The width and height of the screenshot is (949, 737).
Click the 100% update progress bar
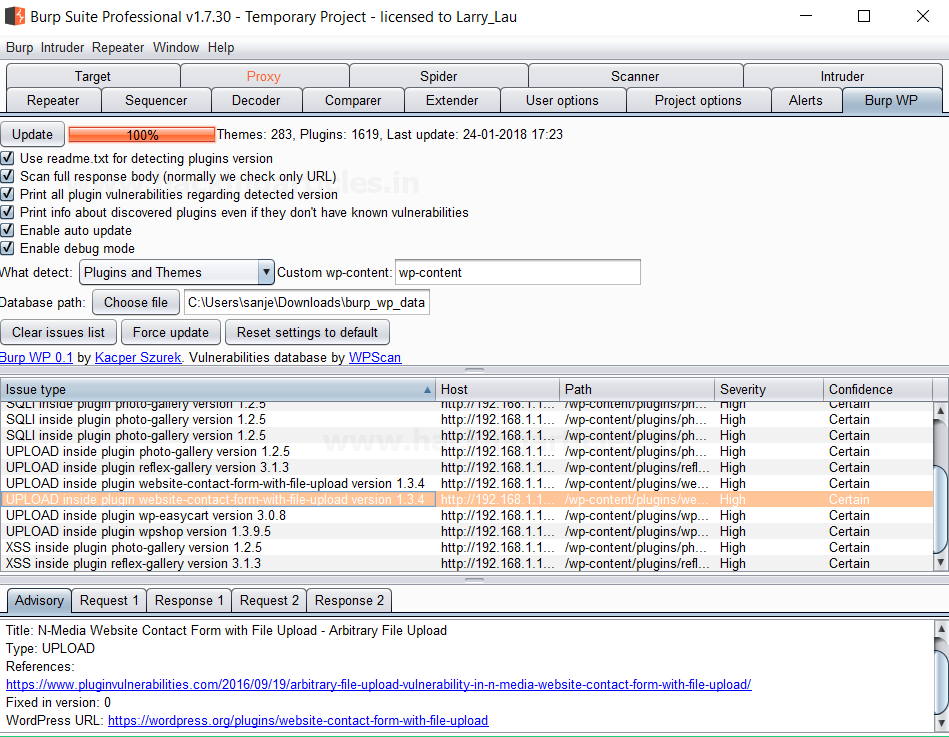point(142,134)
